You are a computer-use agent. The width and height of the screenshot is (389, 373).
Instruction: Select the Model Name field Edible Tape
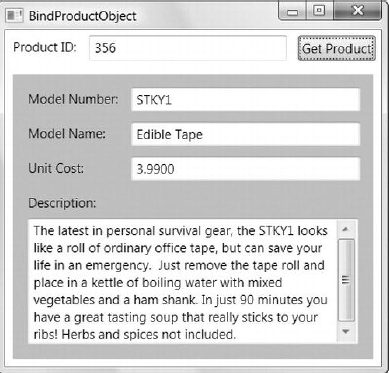coord(246,134)
